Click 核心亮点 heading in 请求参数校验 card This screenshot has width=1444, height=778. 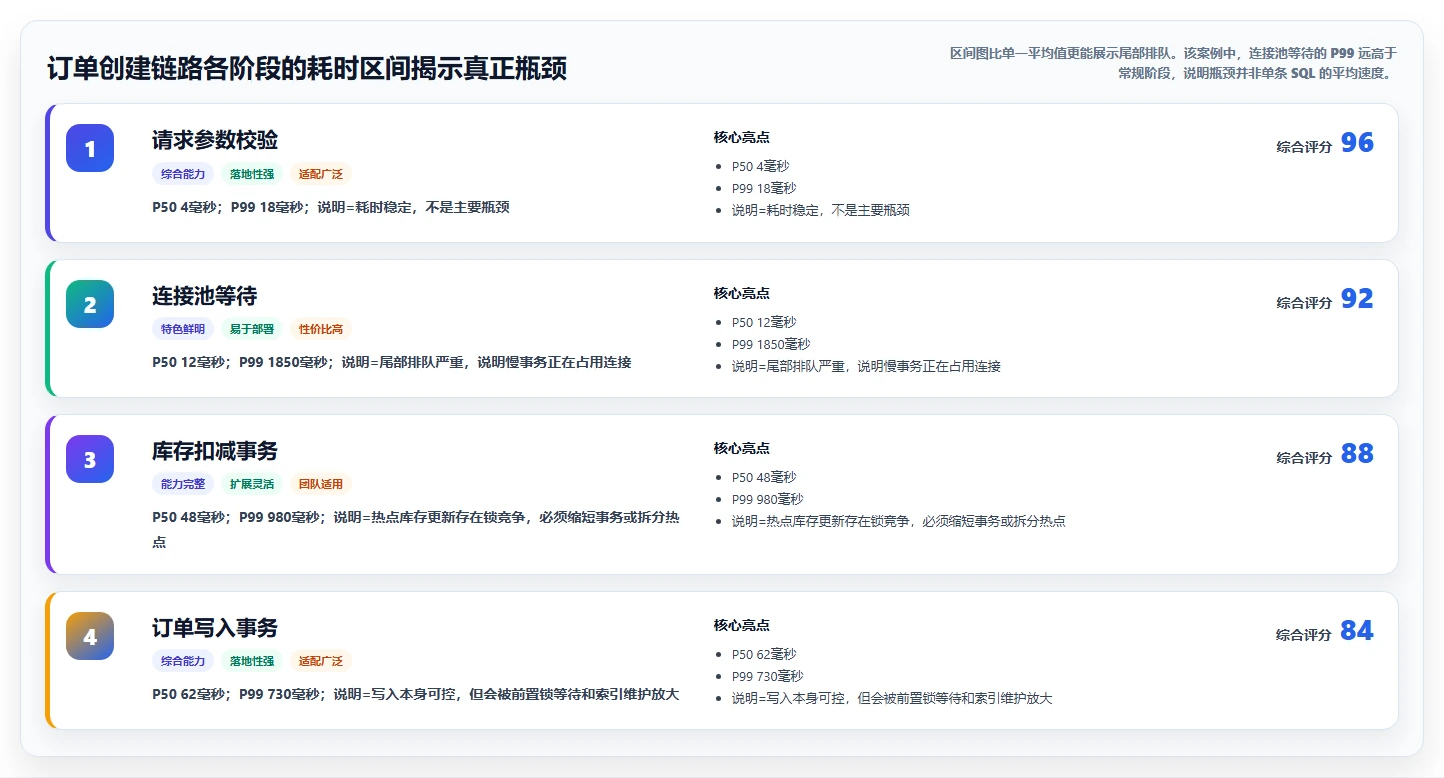click(x=742, y=137)
